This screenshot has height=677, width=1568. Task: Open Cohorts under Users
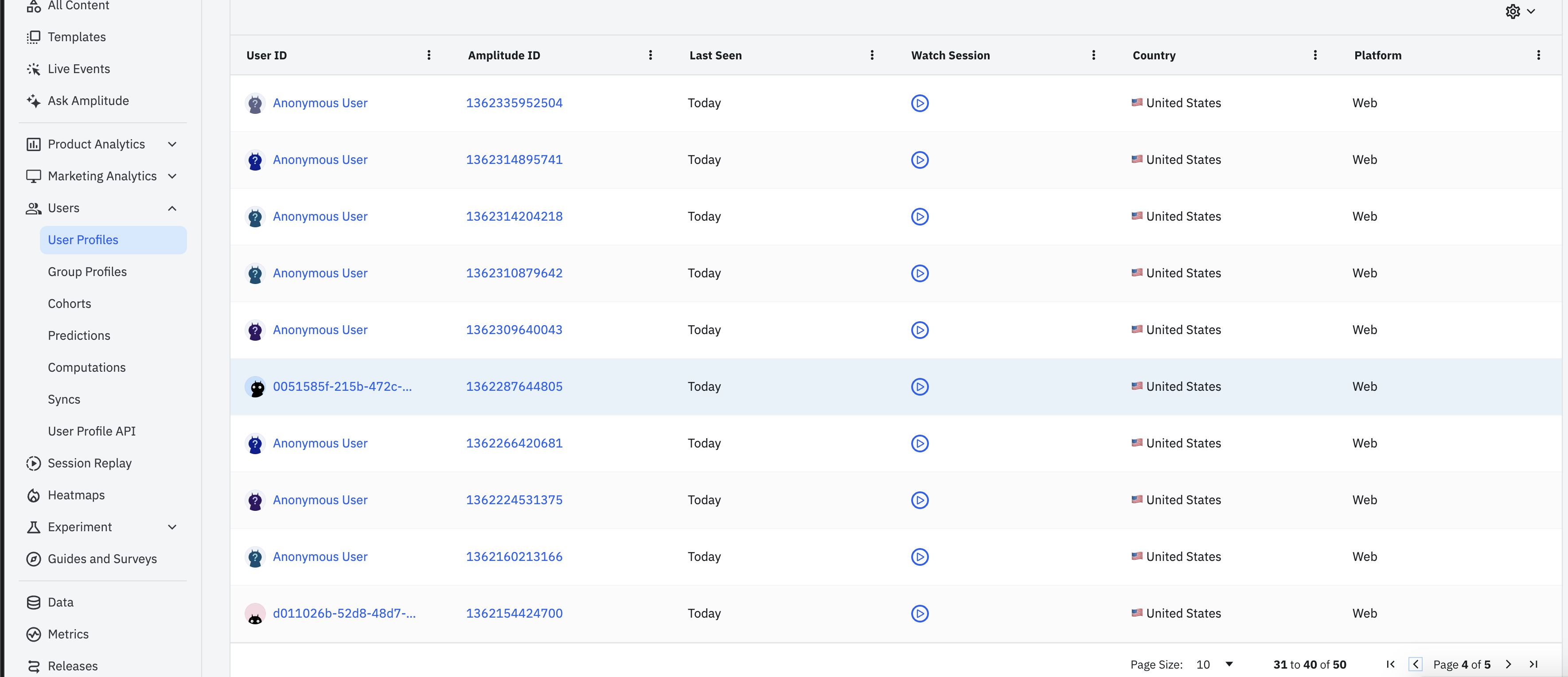click(x=70, y=303)
